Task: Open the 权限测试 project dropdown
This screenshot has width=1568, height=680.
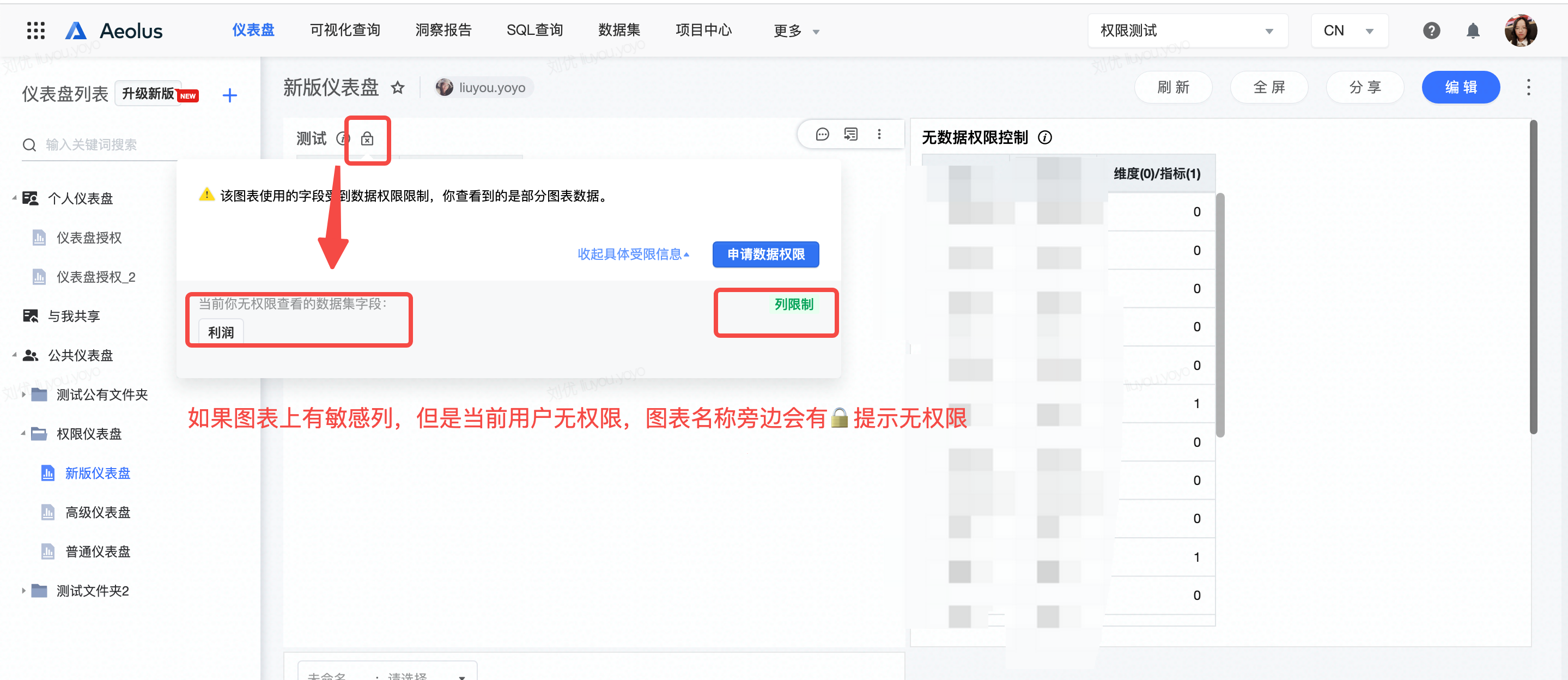Action: (1187, 31)
